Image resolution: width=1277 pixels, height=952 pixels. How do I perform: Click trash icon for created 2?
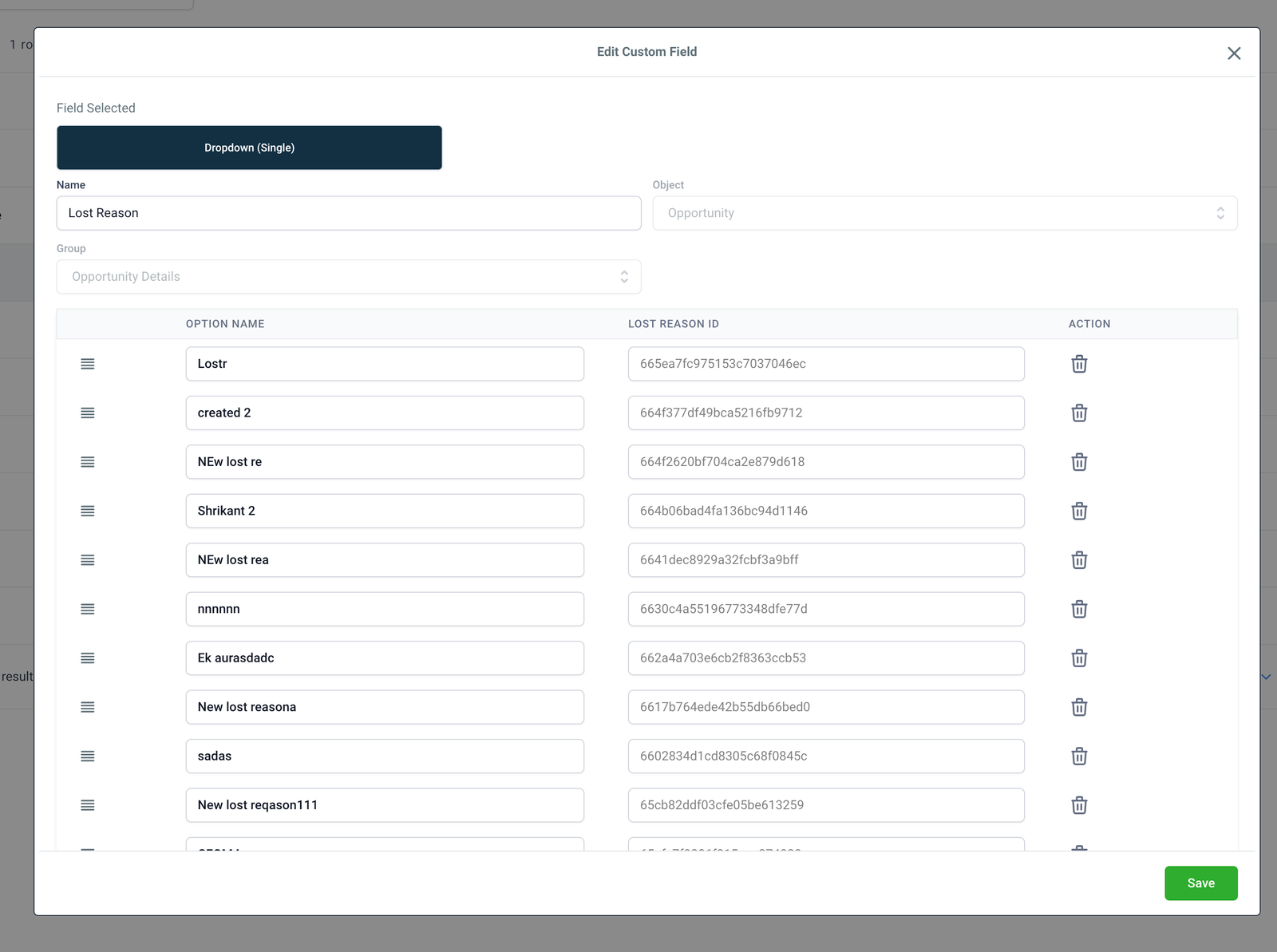(1079, 413)
